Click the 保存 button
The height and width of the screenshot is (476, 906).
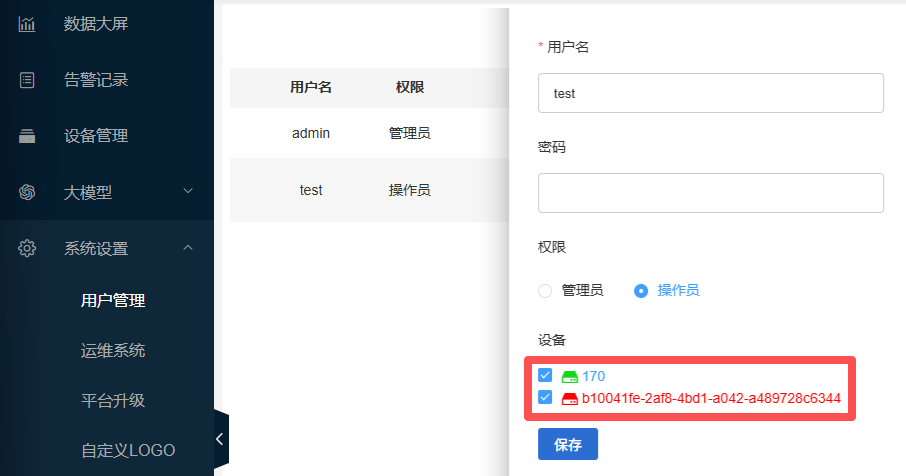click(567, 445)
